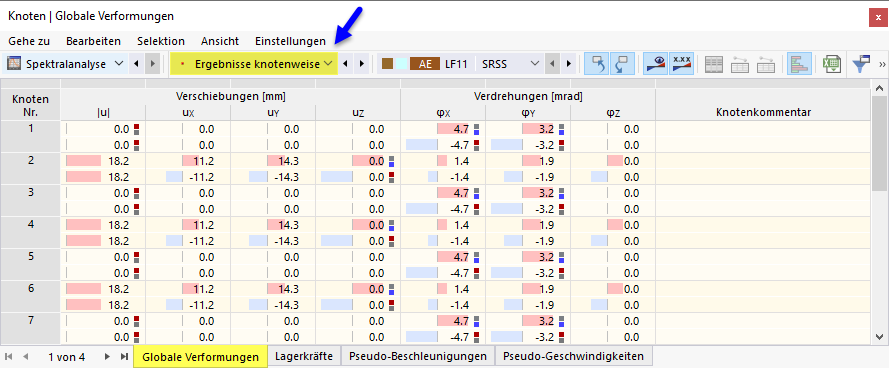Click the 1 von 4 page indicator
This screenshot has height=368, width=889.
click(x=66, y=357)
